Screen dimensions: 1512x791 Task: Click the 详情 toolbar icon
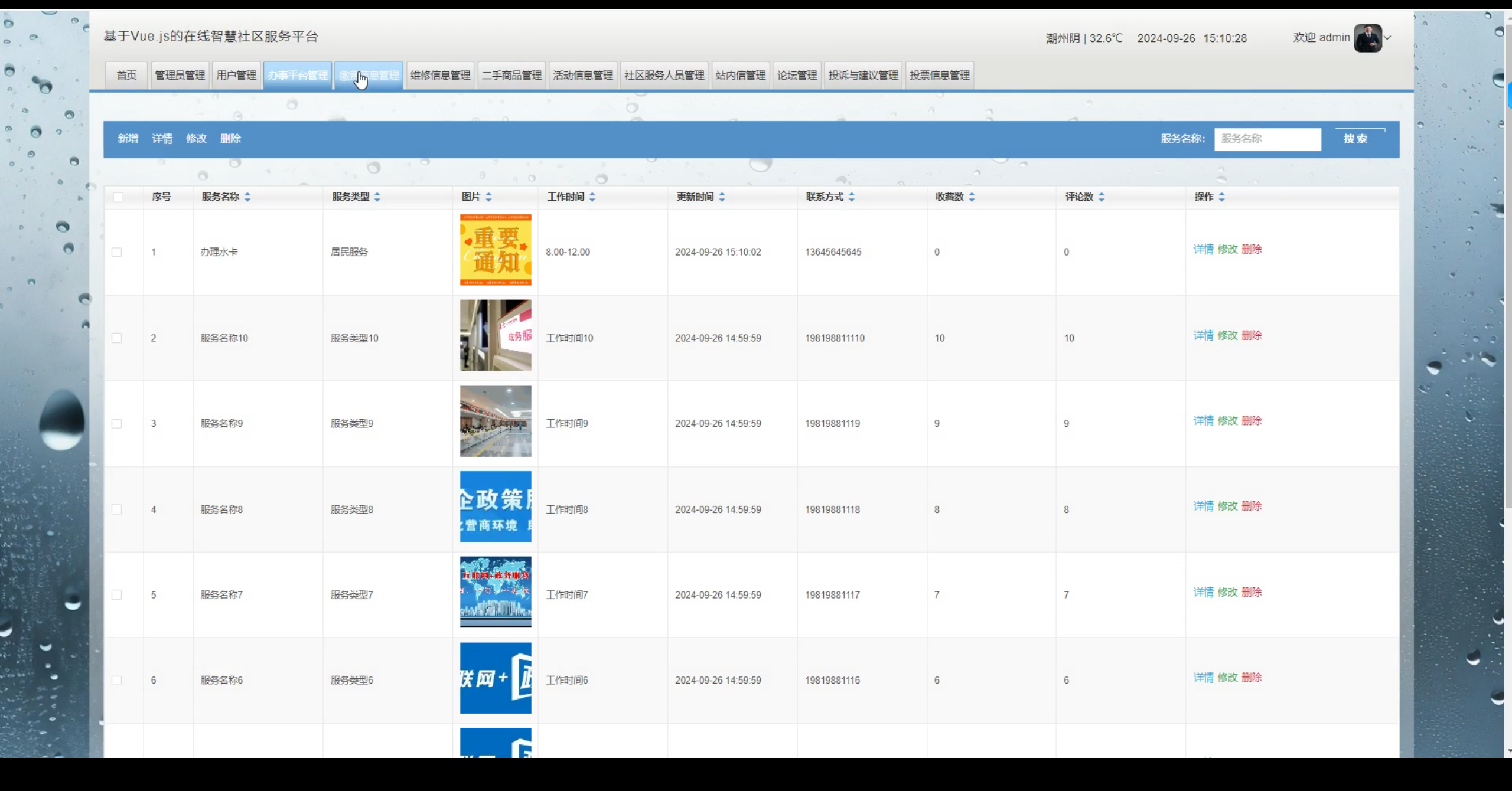coord(162,139)
